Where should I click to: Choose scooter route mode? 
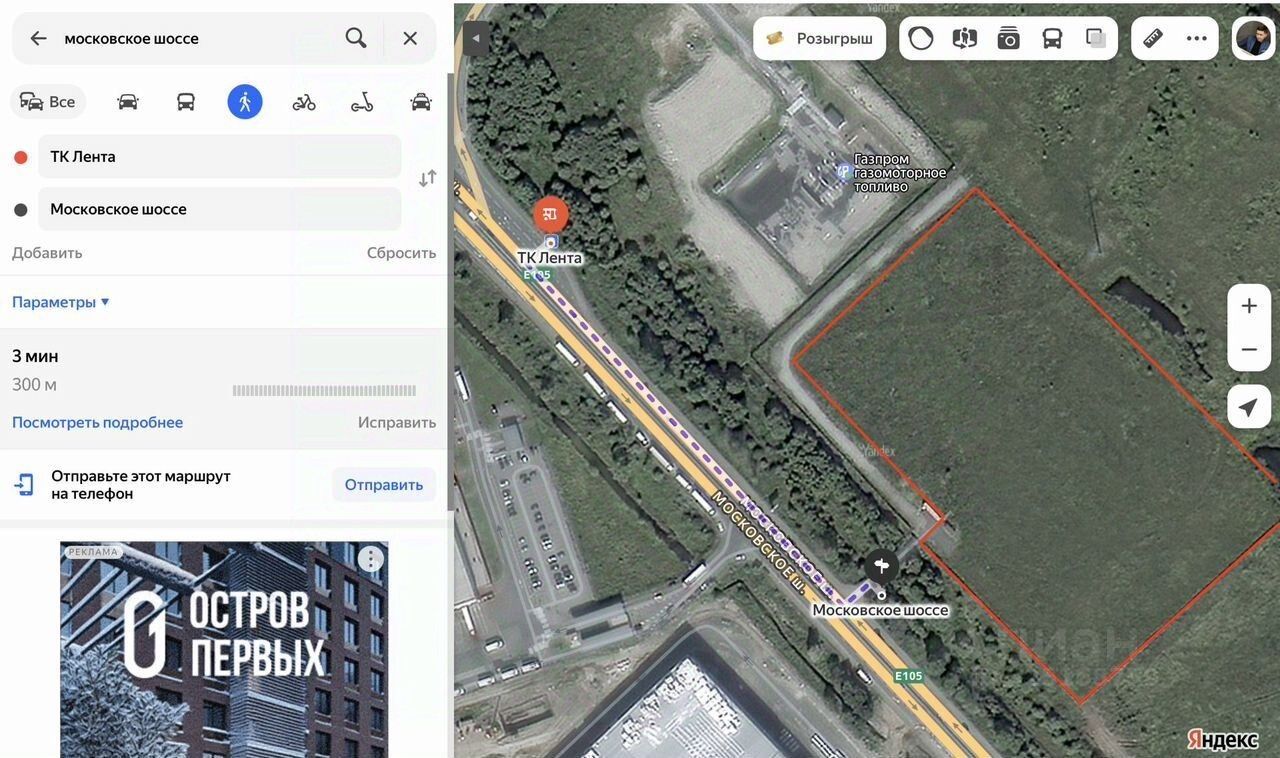[x=362, y=101]
